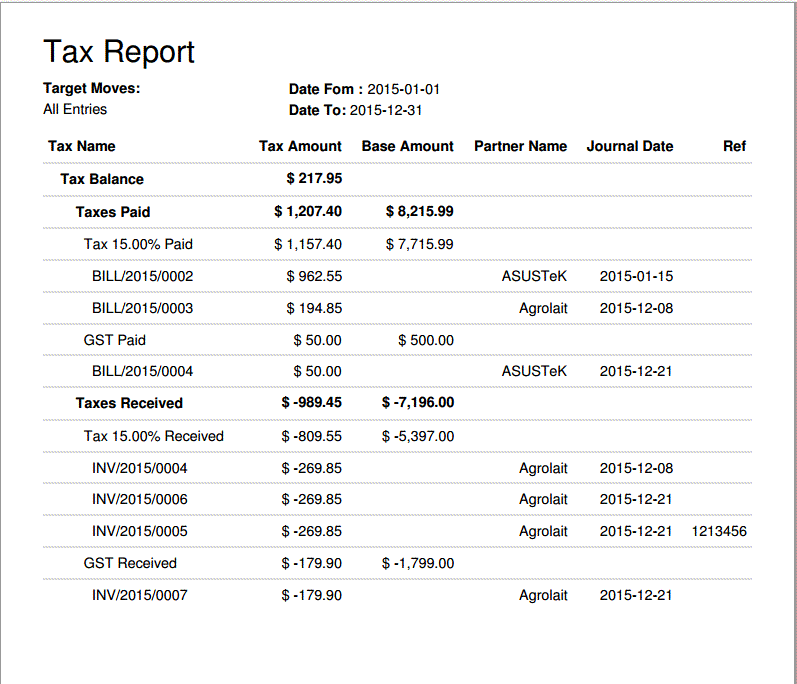Open entry INV/2015/0007
The height and width of the screenshot is (684, 797).
(139, 595)
